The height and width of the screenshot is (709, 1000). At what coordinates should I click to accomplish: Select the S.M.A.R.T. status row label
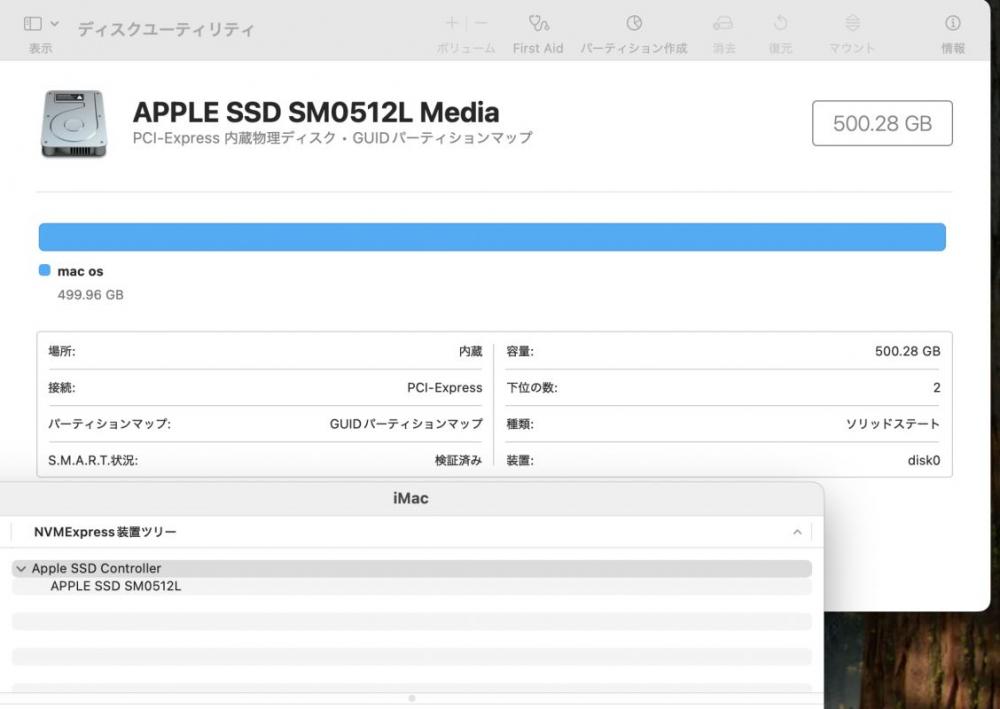tap(93, 460)
